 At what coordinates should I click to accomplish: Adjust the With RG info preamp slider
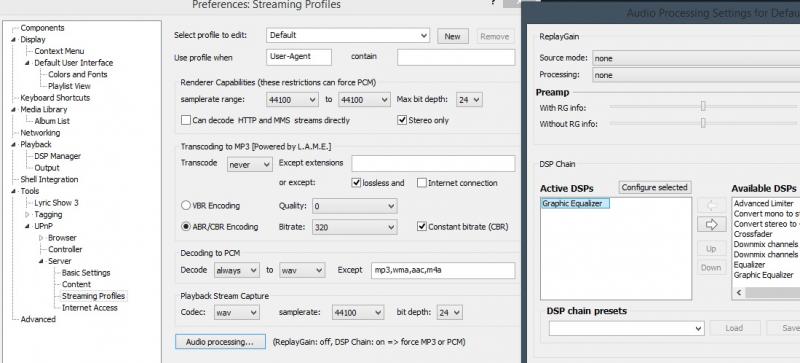tap(703, 107)
